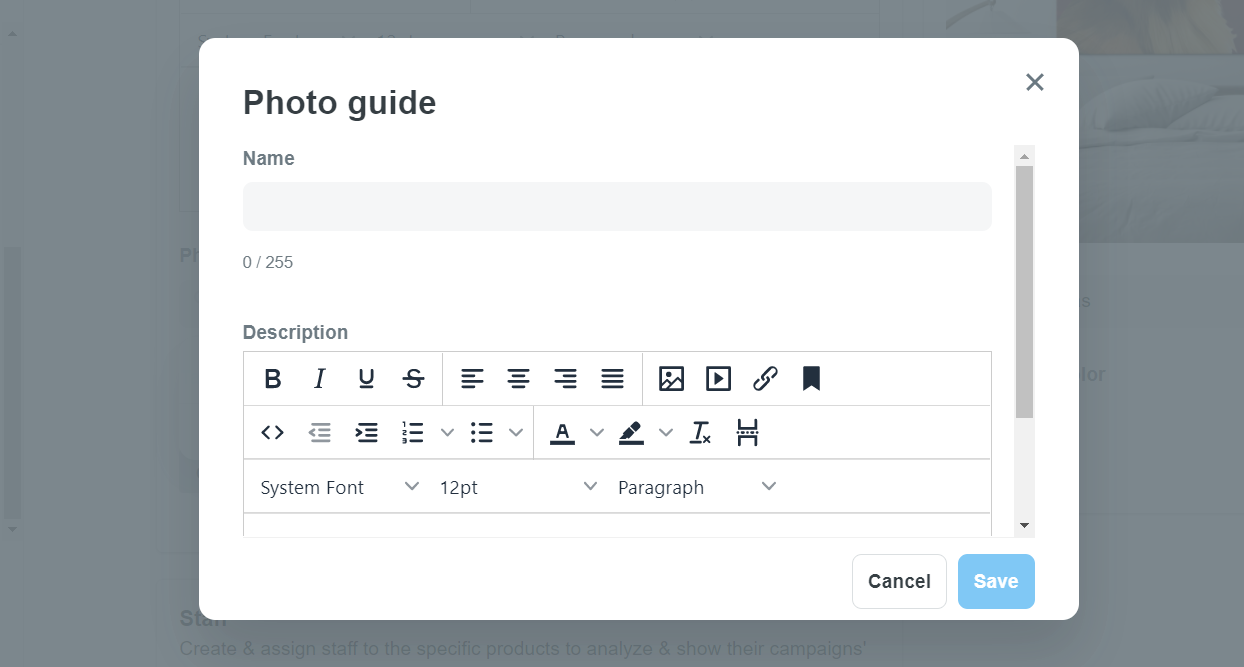Screen dimensions: 1244x667
Task: Insert a numbered list
Action: [413, 433]
